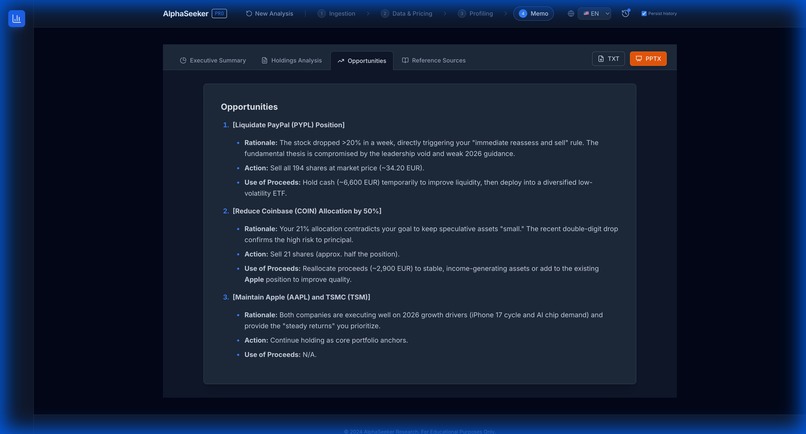Click the Coinbase rationale about 21% allocation
Viewport: 806px width, 434px height.
pyautogui.click(x=431, y=234)
